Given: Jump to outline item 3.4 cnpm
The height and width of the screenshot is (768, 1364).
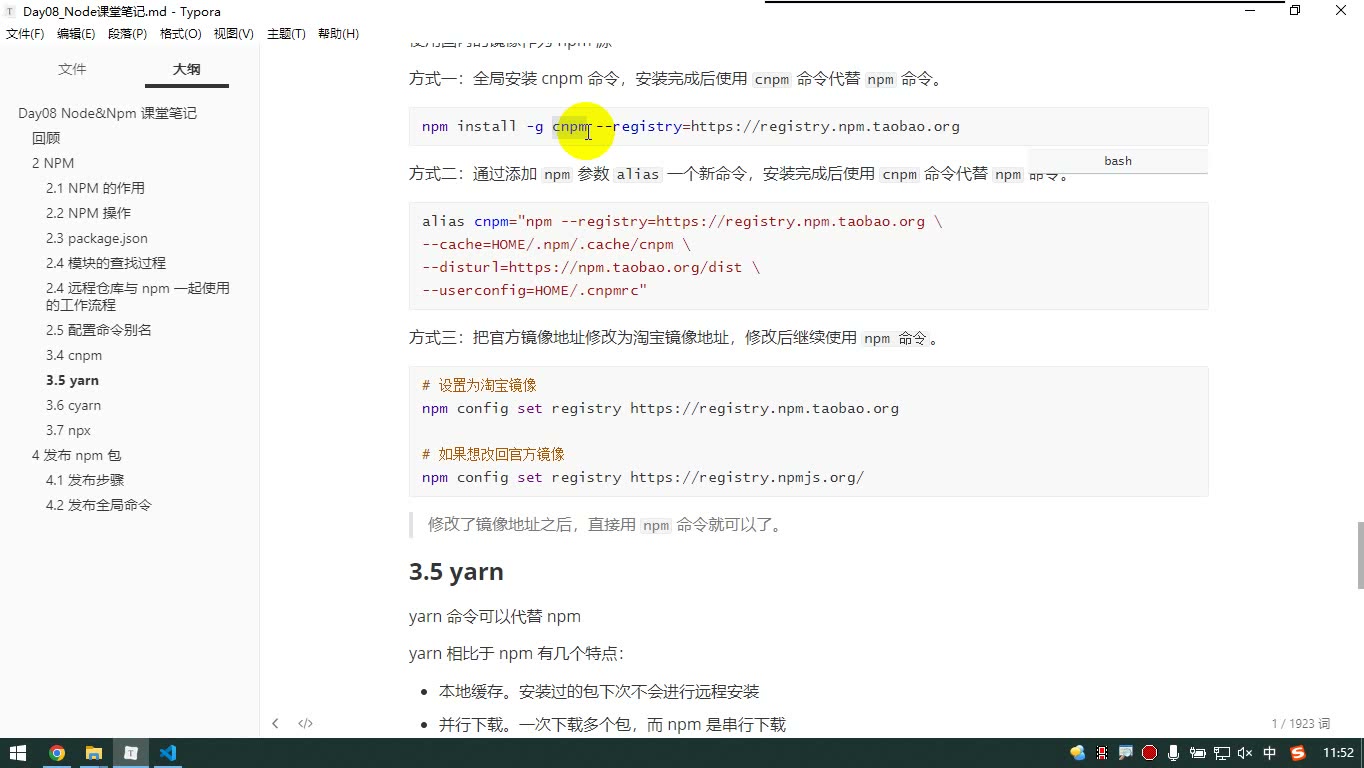Looking at the screenshot, I should pyautogui.click(x=74, y=355).
